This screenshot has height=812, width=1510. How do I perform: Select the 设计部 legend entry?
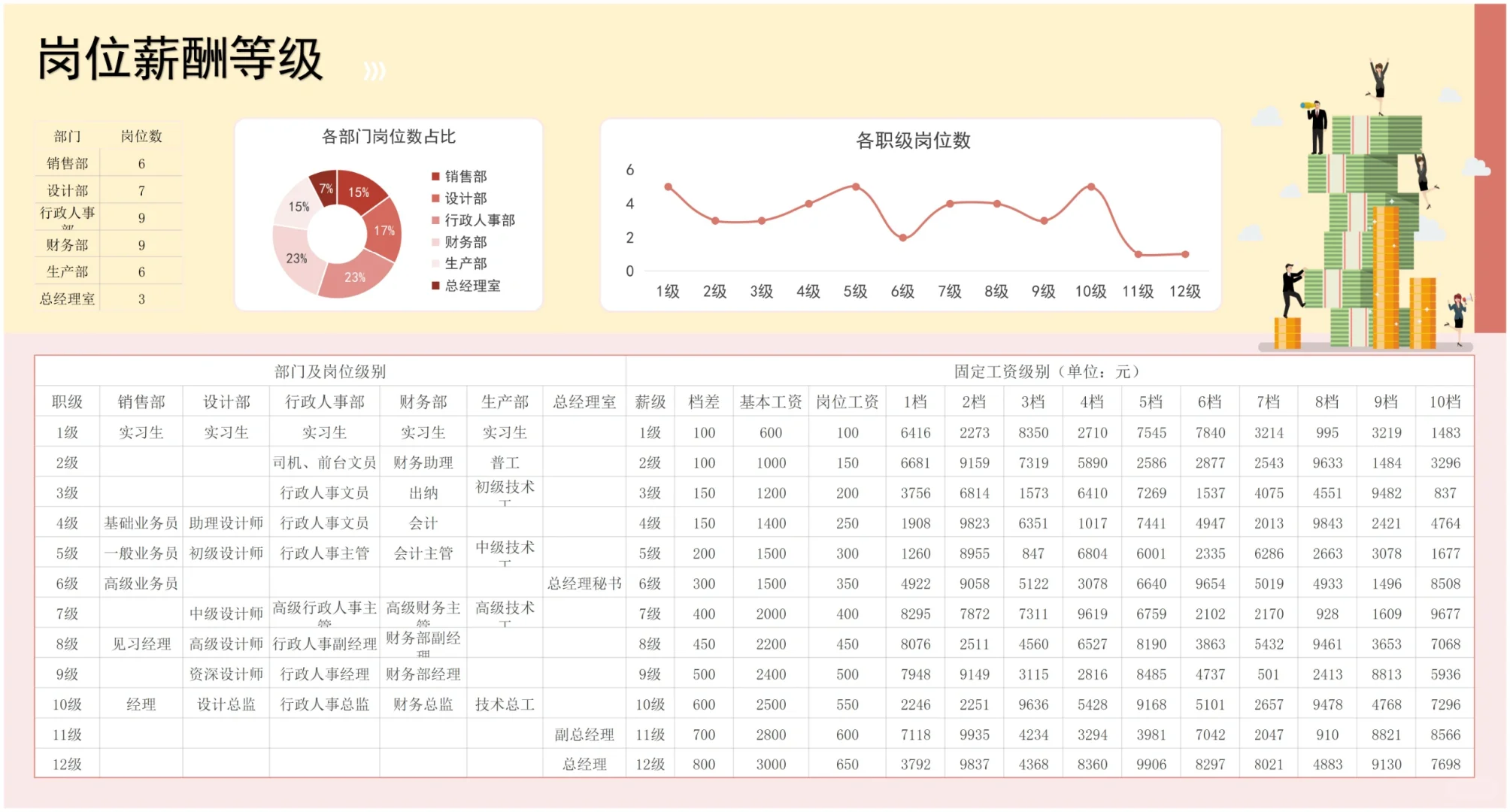(x=465, y=199)
